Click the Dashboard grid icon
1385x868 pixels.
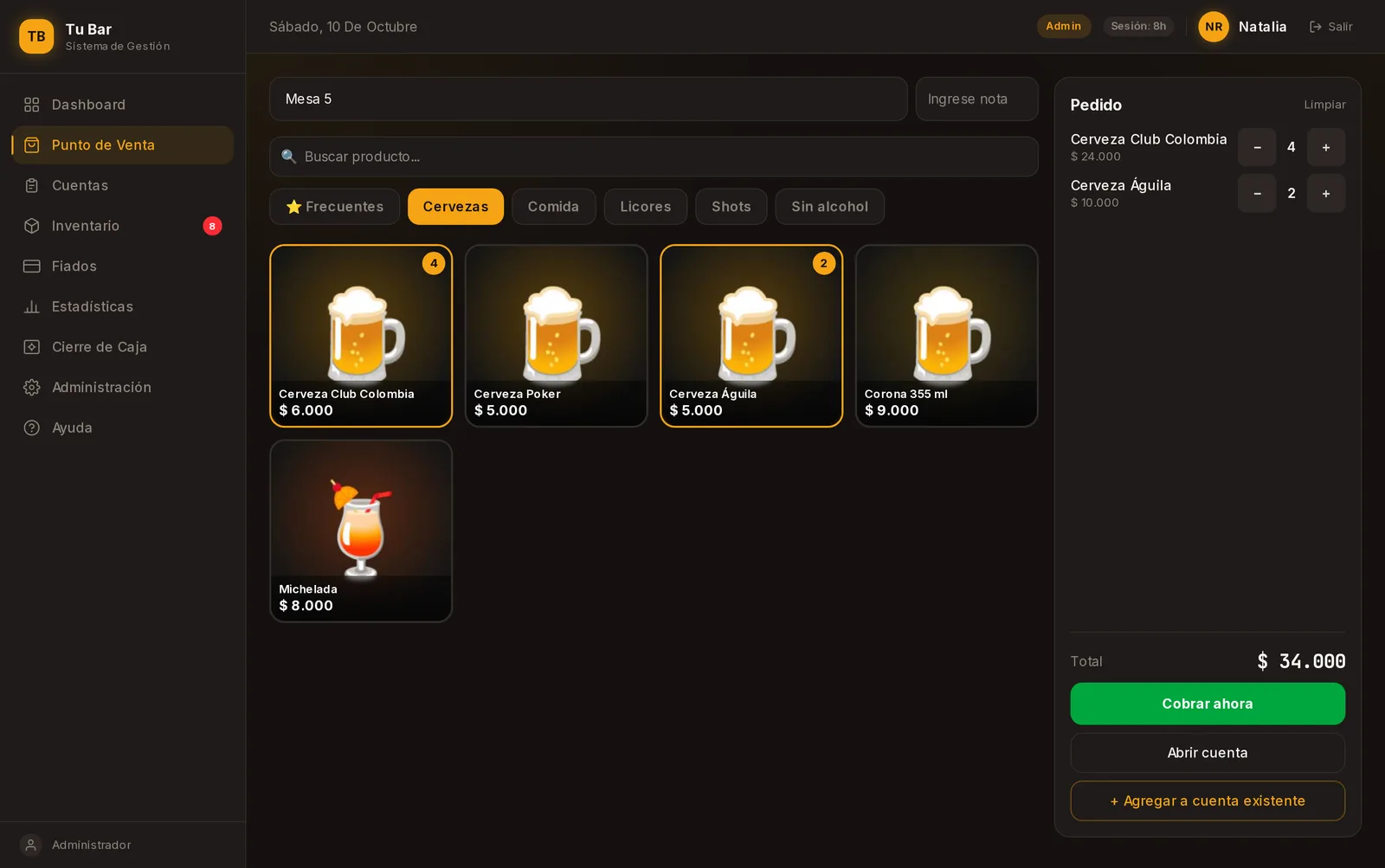tap(32, 105)
